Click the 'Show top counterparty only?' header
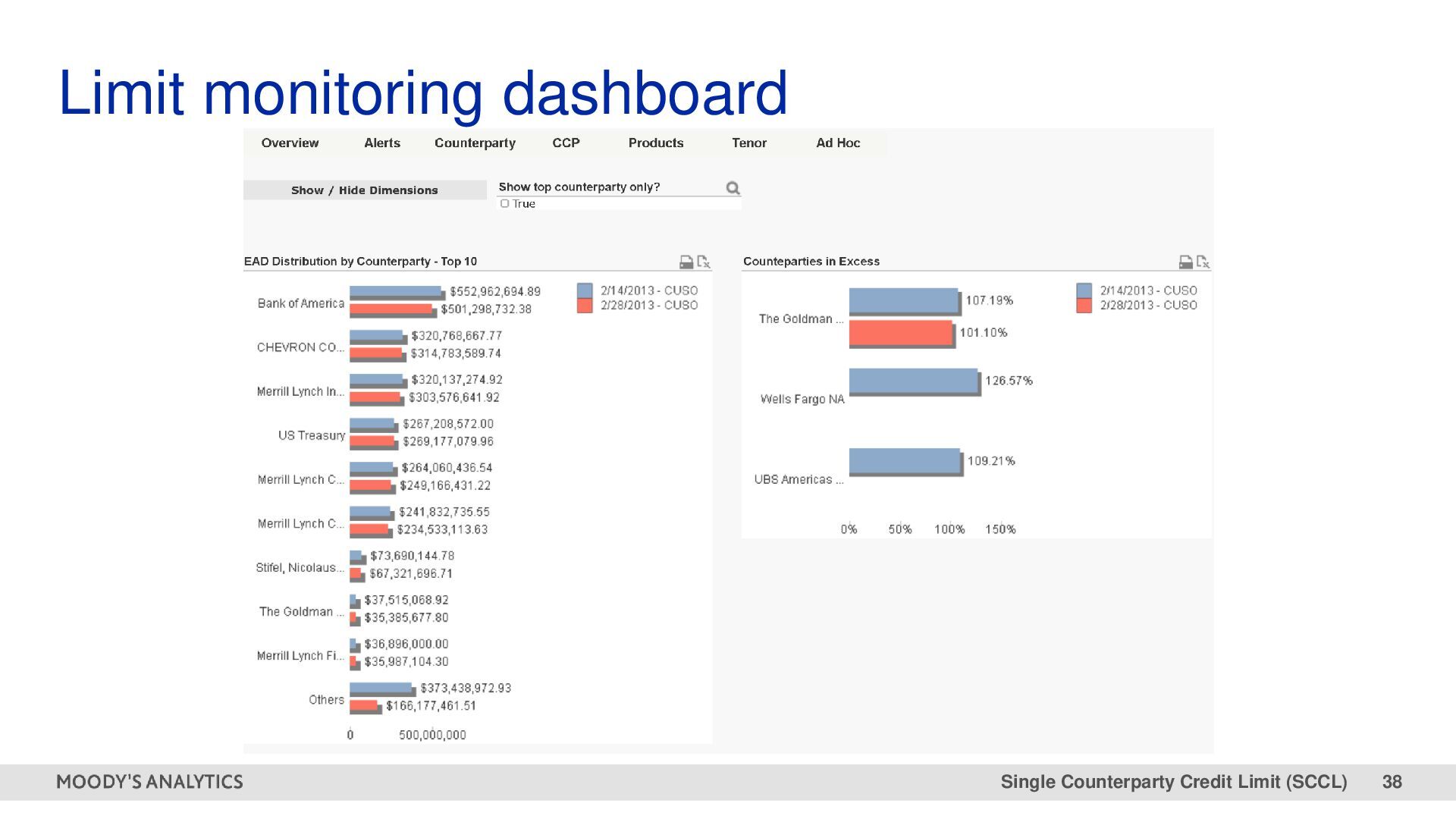The image size is (1456, 819). click(x=579, y=187)
